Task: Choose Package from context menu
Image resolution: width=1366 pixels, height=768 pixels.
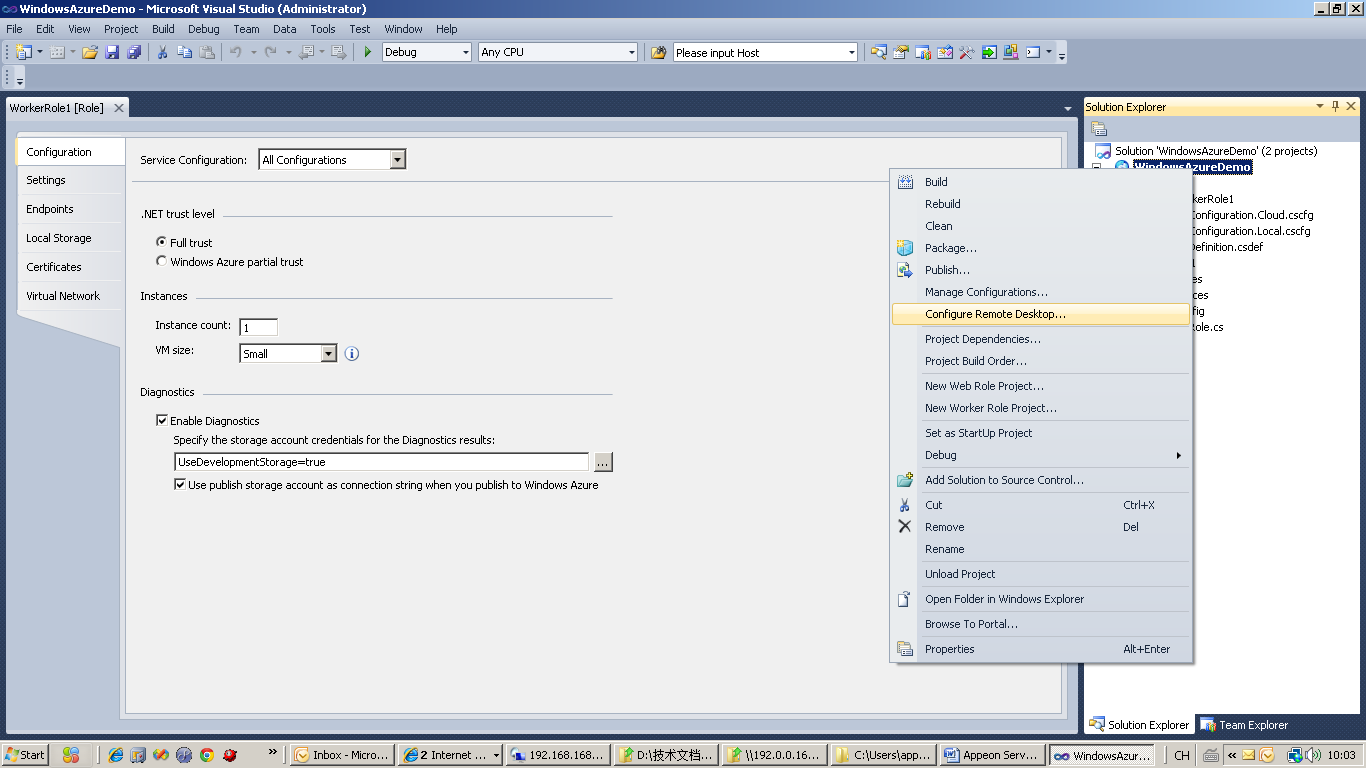Action: pyautogui.click(x=1040, y=248)
